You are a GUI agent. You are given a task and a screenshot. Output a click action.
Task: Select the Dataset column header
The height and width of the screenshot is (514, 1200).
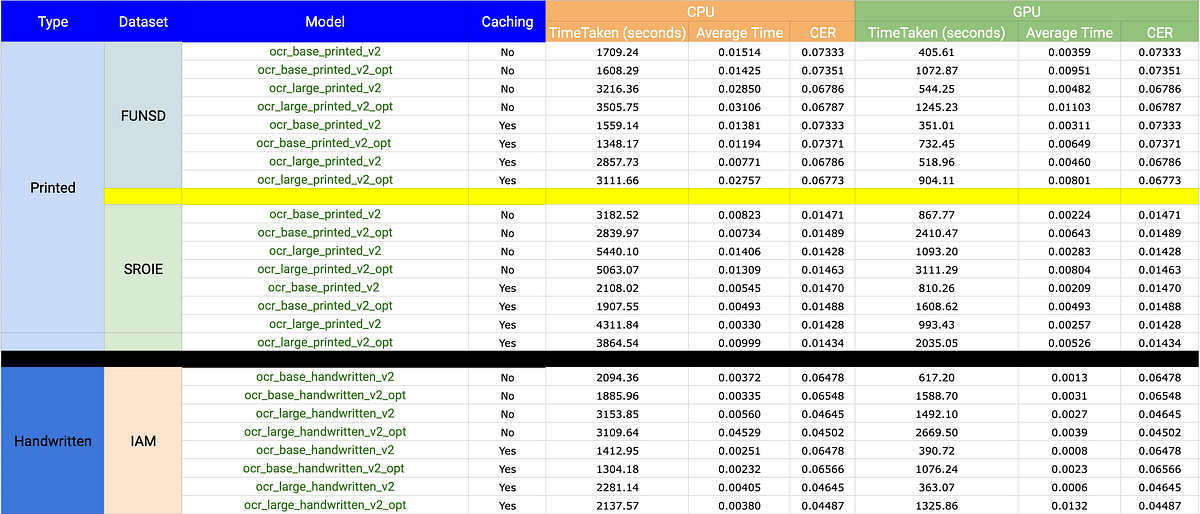pos(143,21)
